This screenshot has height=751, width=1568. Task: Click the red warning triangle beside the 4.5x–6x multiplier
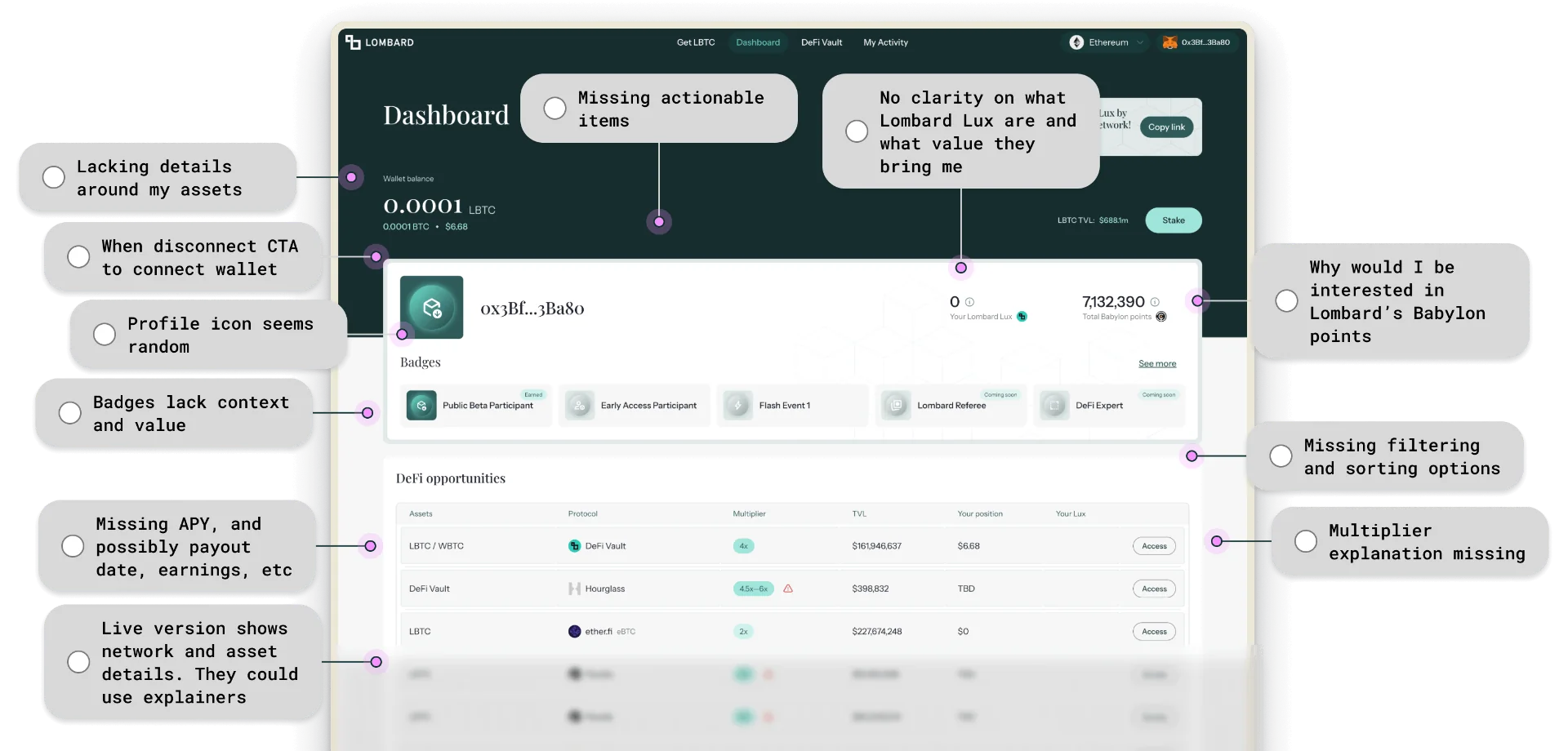[x=788, y=589]
